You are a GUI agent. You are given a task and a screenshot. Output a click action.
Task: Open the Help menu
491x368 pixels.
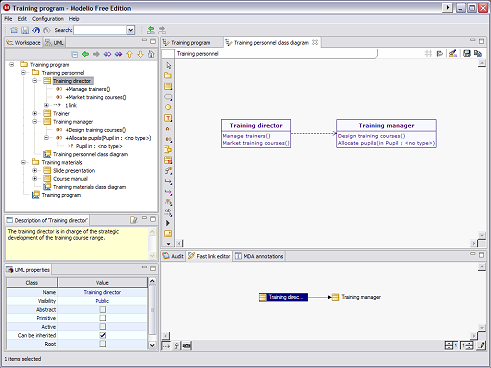pos(74,19)
